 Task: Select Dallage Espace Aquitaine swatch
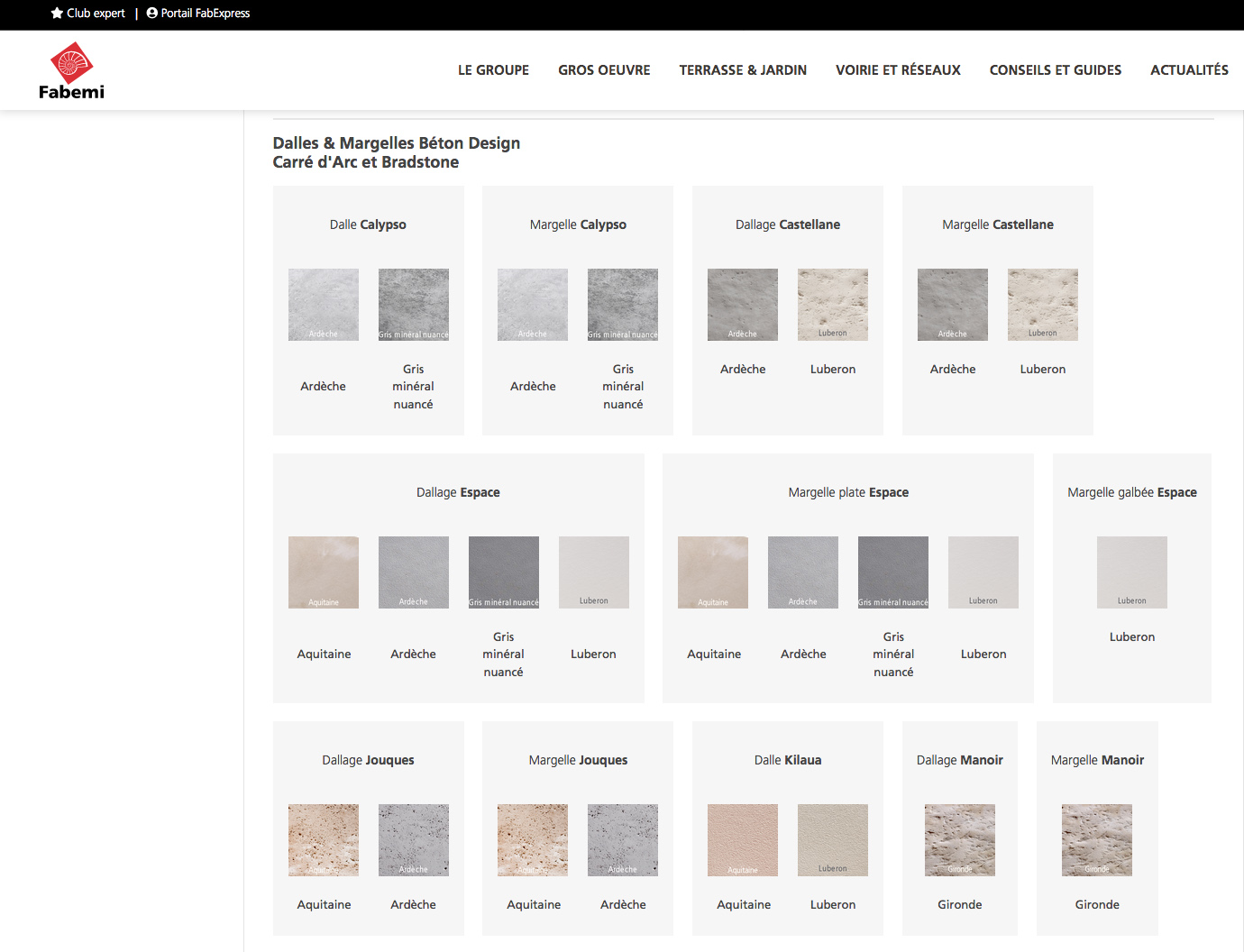pyautogui.click(x=324, y=572)
